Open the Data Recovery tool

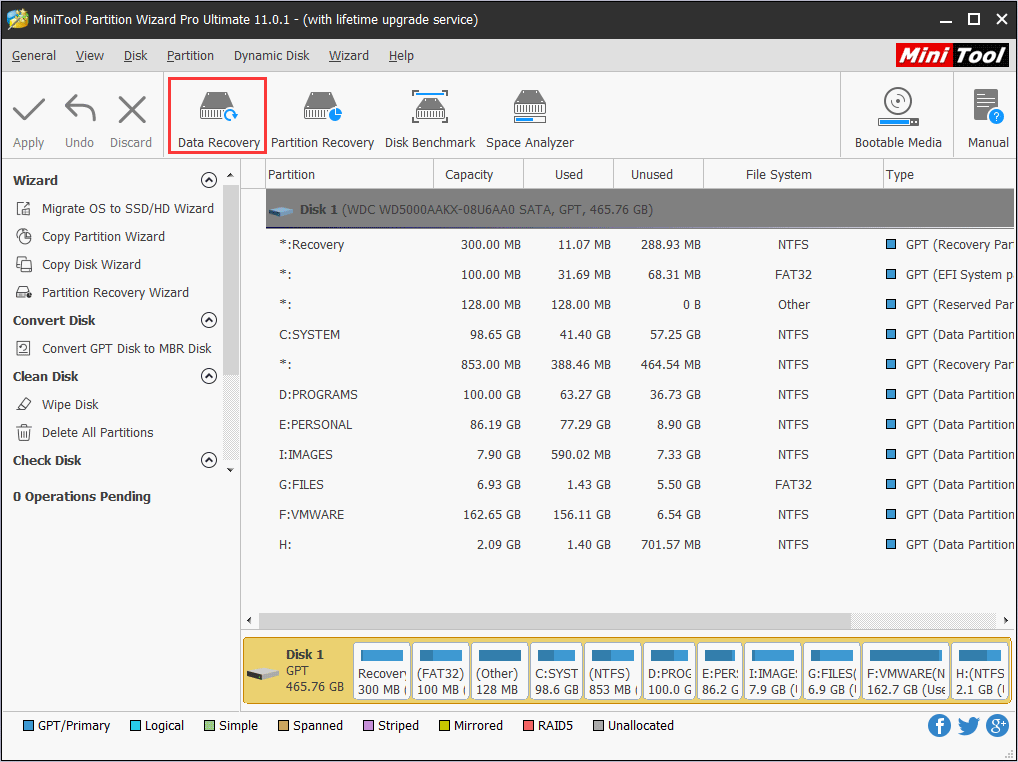tap(218, 116)
